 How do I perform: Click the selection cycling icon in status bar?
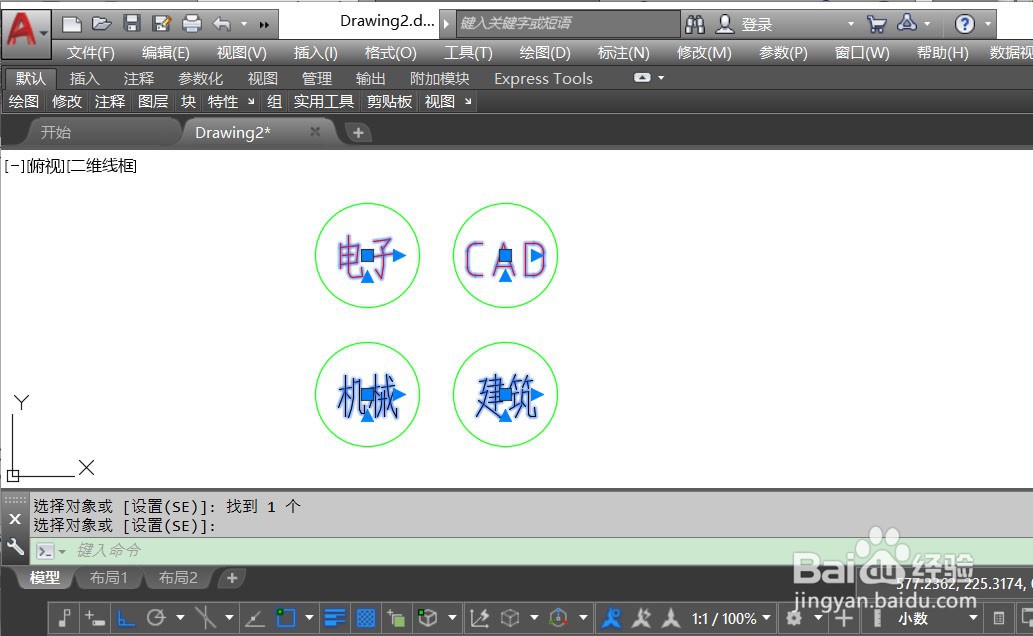[x=396, y=618]
